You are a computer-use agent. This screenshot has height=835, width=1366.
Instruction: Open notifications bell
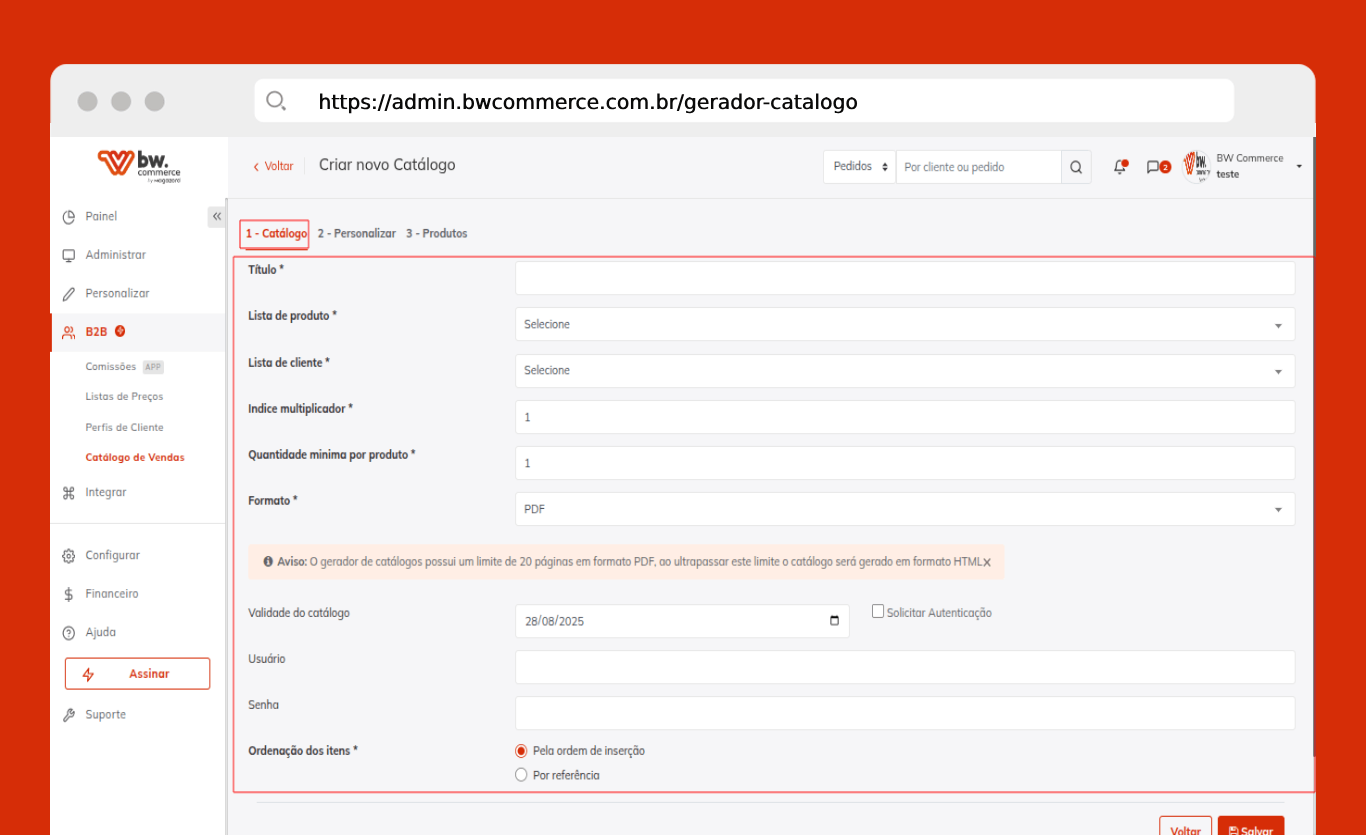tap(1120, 167)
